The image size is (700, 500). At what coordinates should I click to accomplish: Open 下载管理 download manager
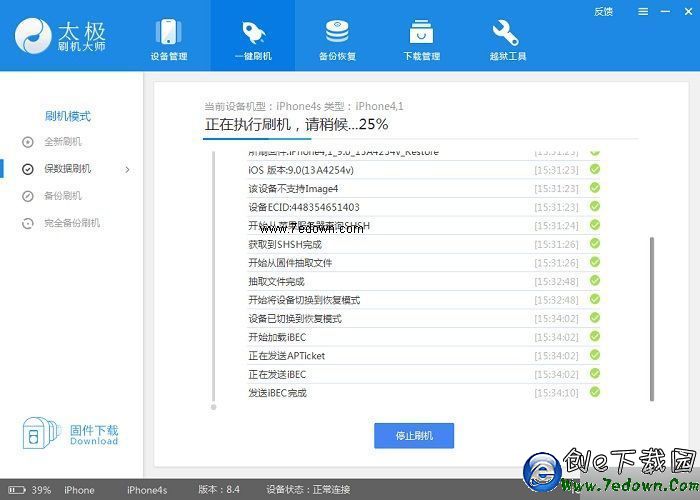pos(421,38)
